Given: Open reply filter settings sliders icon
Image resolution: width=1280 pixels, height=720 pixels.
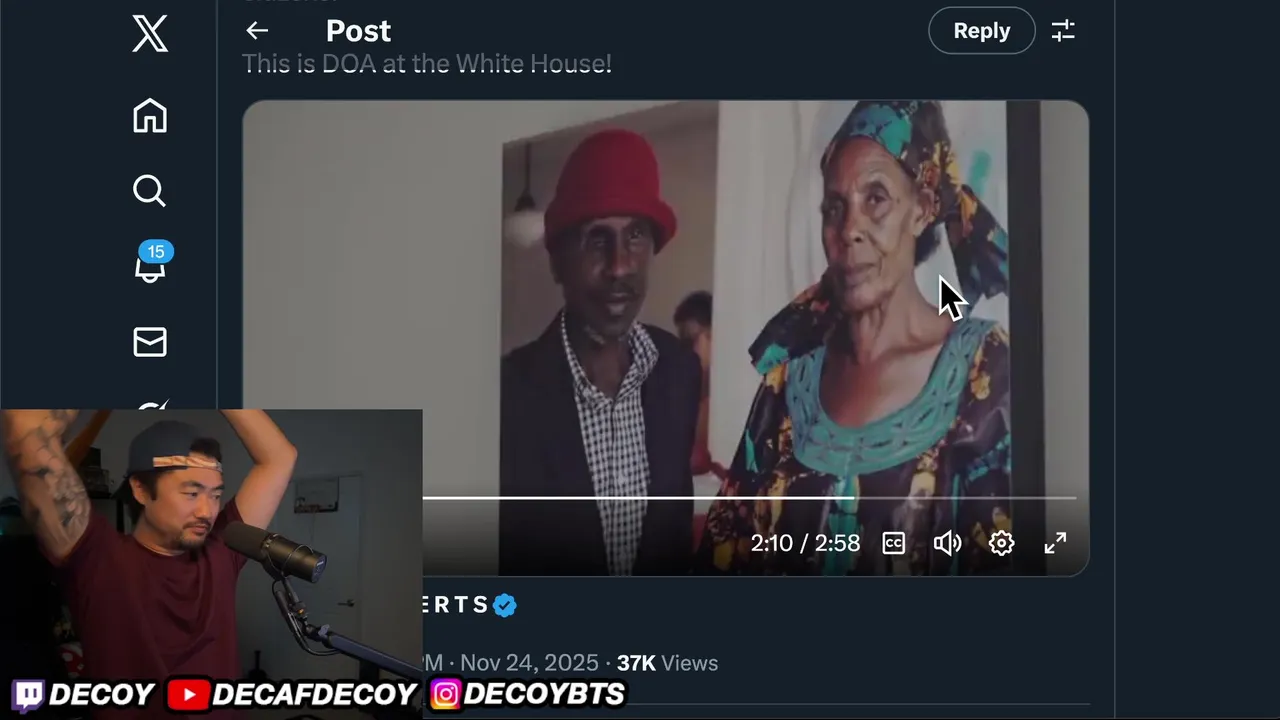Looking at the screenshot, I should tap(1063, 31).
